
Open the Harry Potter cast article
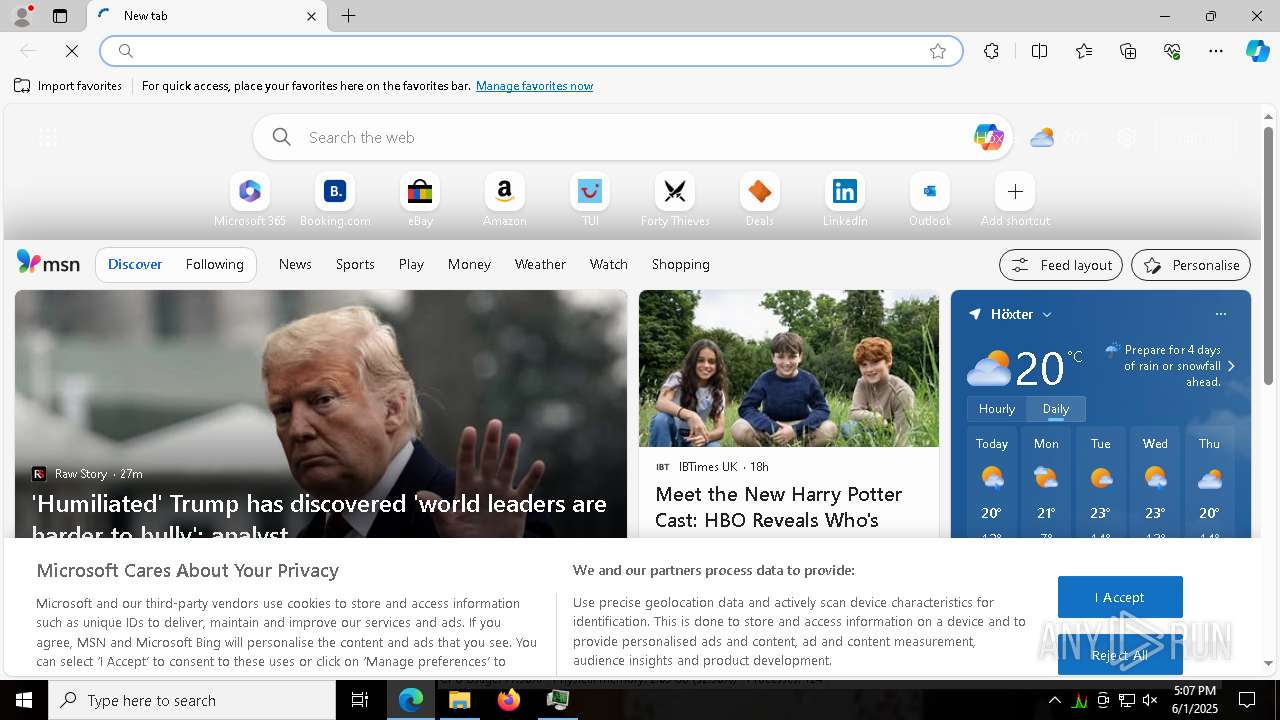point(779,507)
